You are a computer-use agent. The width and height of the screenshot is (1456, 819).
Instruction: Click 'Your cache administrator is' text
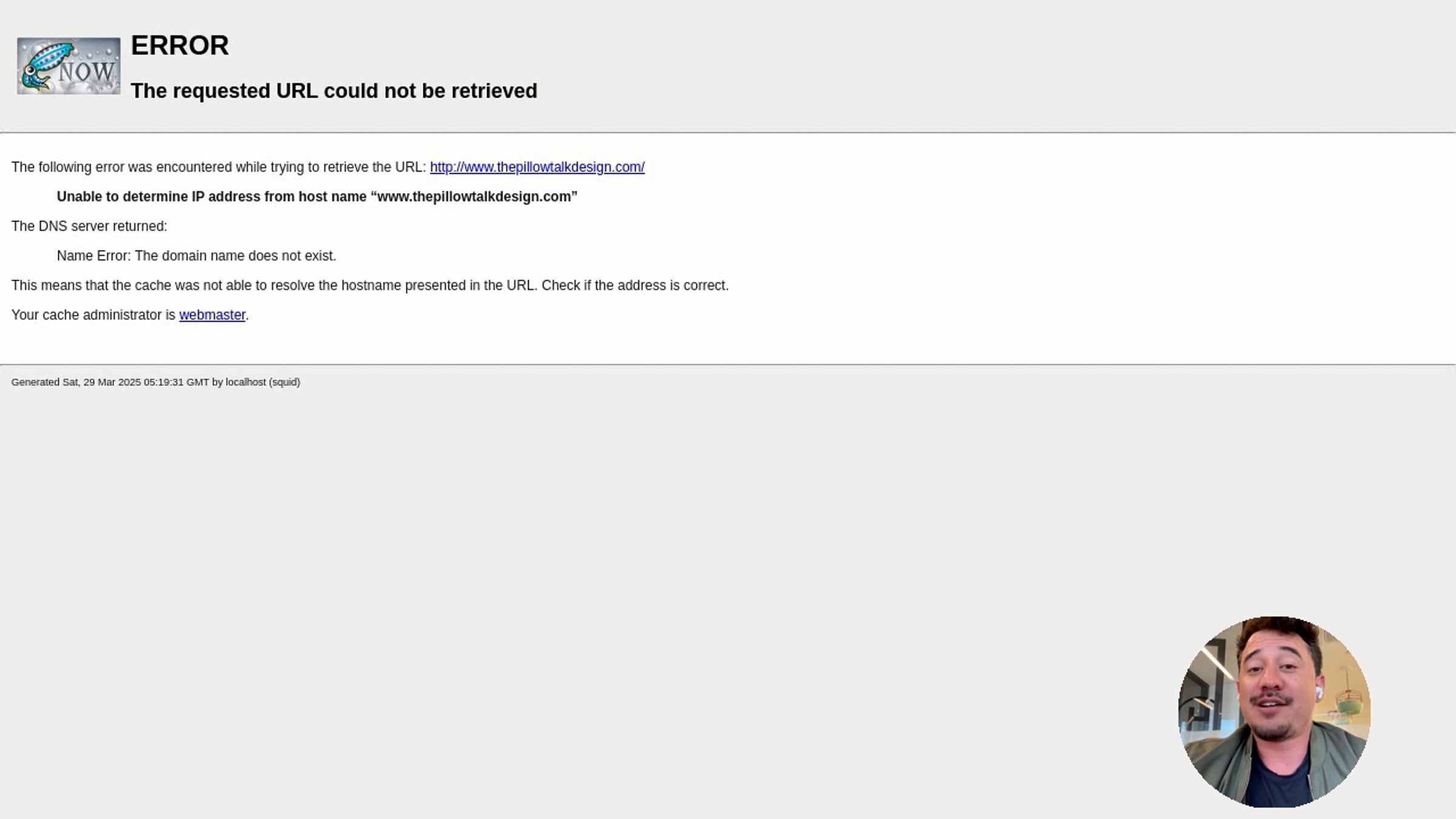pyautogui.click(x=93, y=315)
